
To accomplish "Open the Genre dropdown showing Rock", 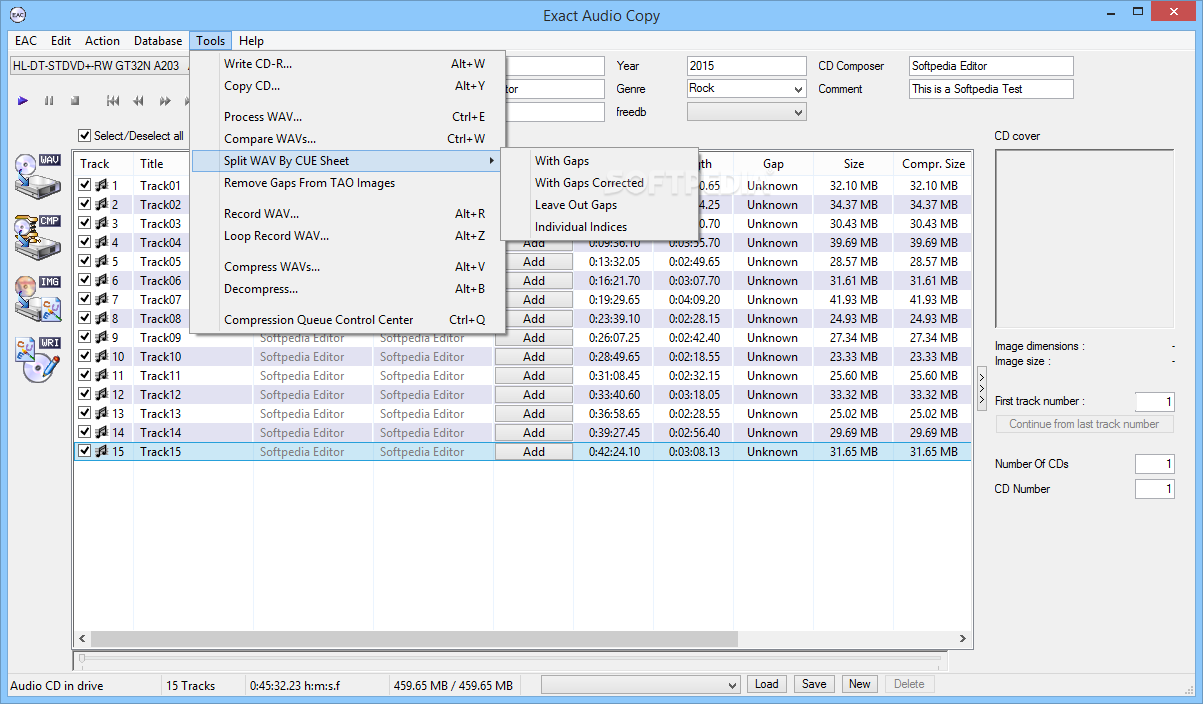I will (746, 89).
